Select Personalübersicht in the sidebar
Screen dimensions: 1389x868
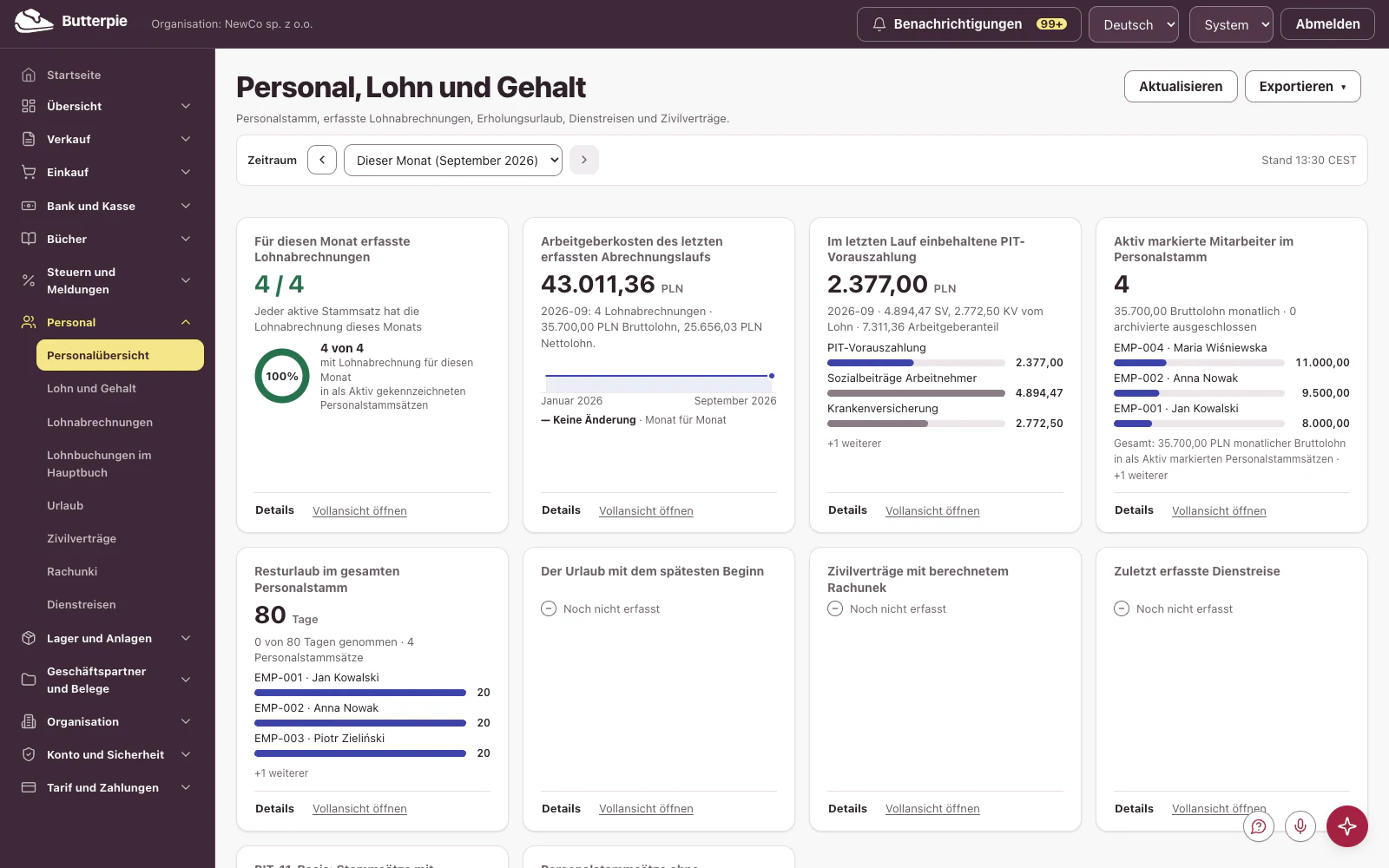point(120,355)
